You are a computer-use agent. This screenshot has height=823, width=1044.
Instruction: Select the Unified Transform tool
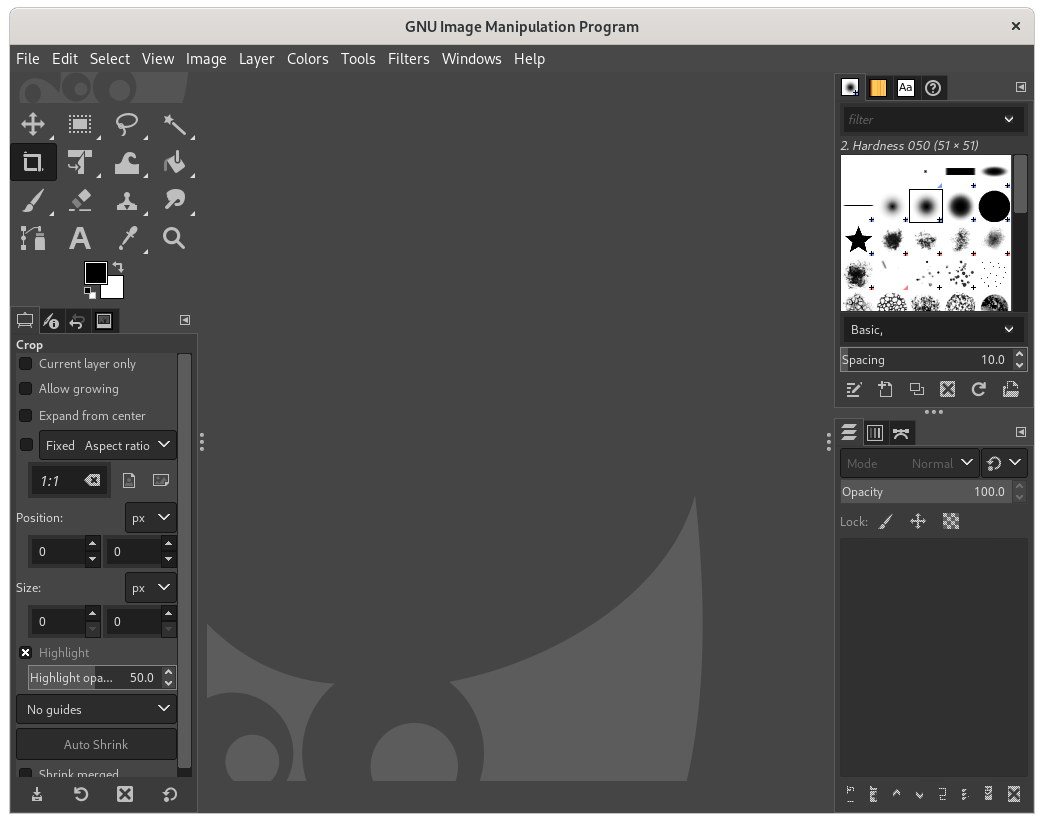point(80,162)
